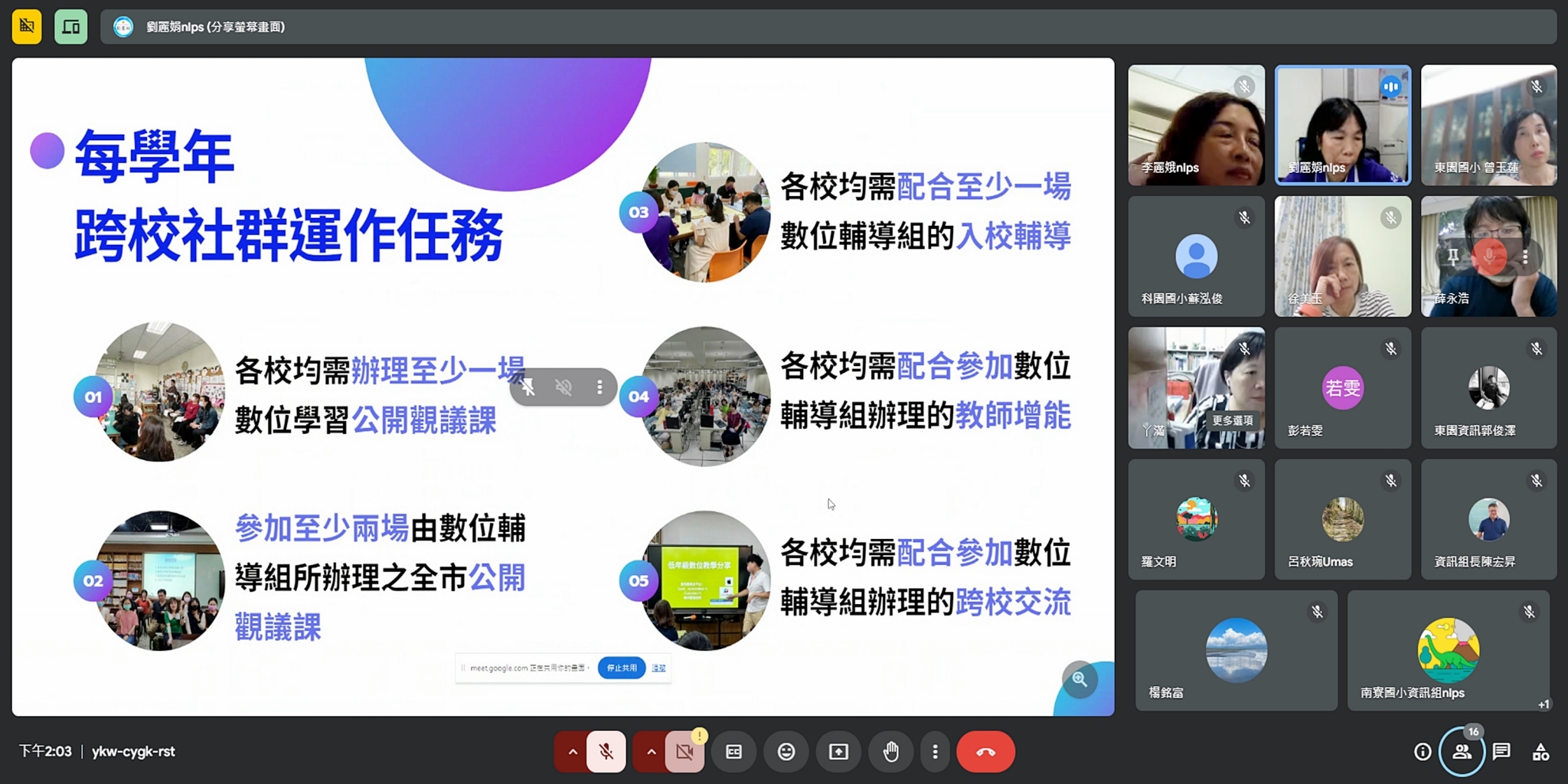Viewport: 1568px width, 784px height.
Task: Select 劉蕙娟nlps participant video tile
Action: (x=1342, y=125)
